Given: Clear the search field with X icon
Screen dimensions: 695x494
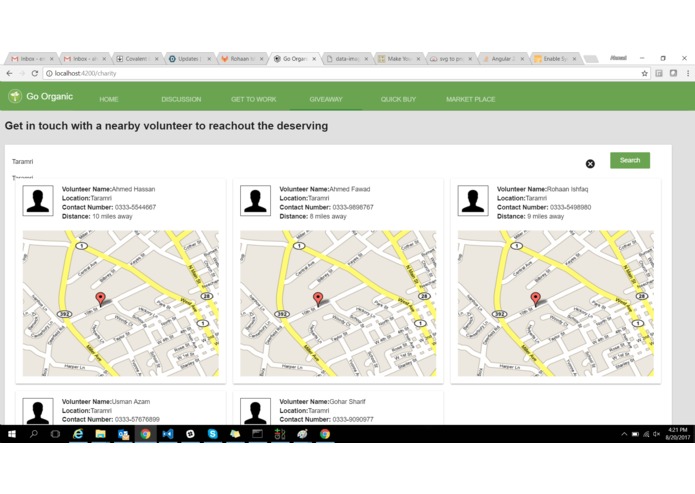Looking at the screenshot, I should tap(590, 164).
